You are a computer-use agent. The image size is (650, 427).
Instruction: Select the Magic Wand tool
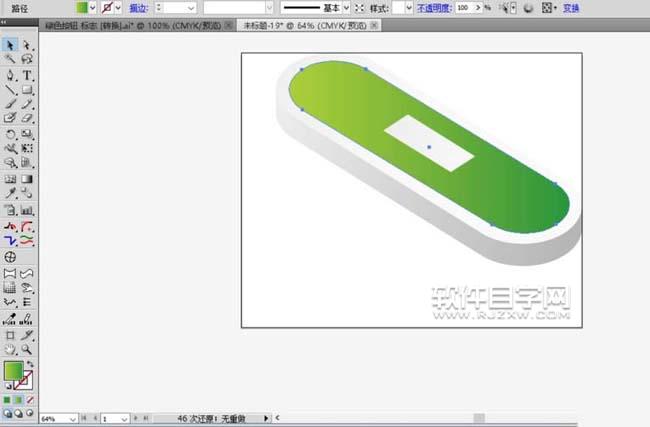click(x=10, y=59)
